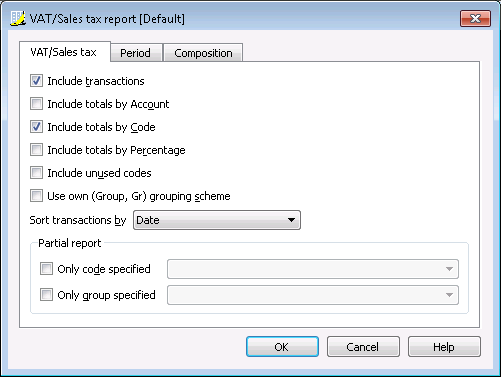Select the VAT/Sales tax tab
This screenshot has width=501, height=377.
pos(64,52)
